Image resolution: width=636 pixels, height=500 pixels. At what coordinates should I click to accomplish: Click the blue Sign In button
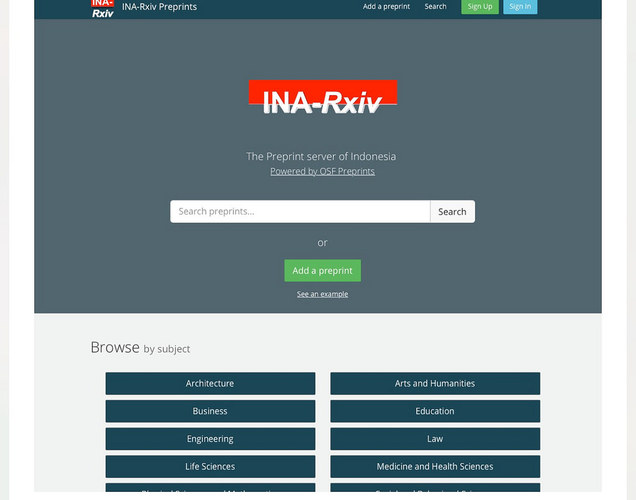(520, 6)
